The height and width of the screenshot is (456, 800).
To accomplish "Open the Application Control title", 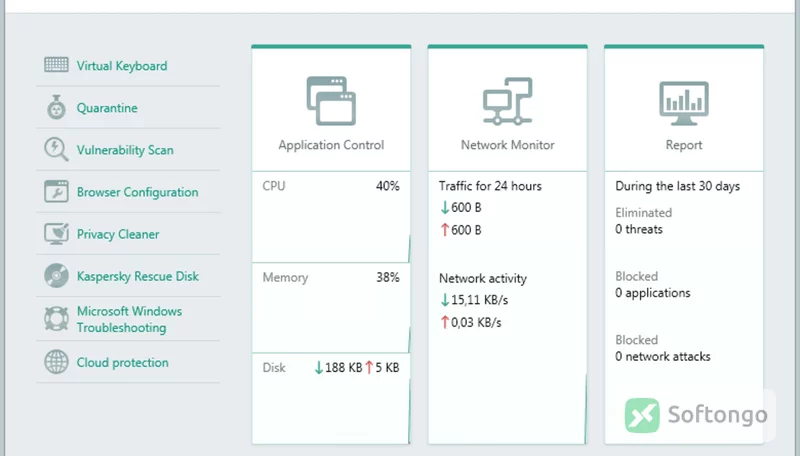I will point(331,145).
